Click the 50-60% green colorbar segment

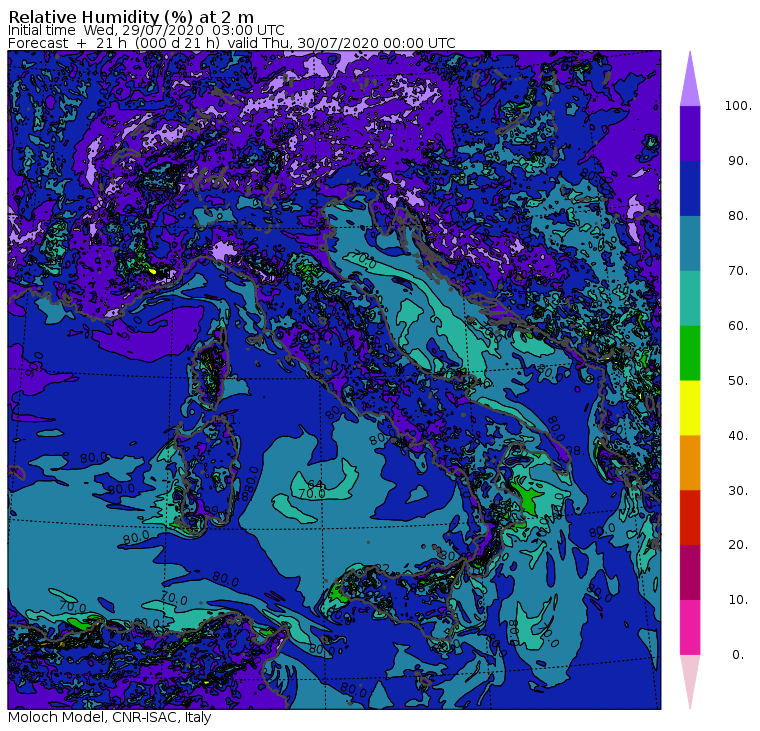690,353
